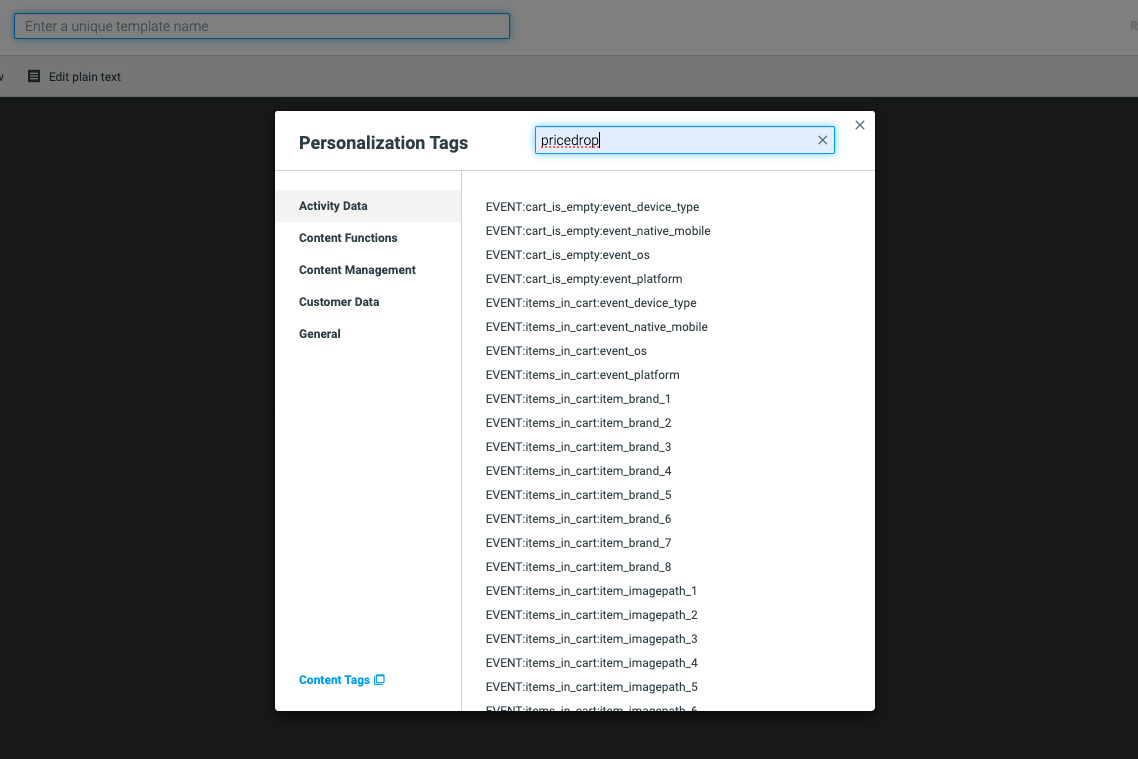1138x759 pixels.
Task: Select EVENT:items_in_cart:event_device_type tag
Action: (591, 303)
